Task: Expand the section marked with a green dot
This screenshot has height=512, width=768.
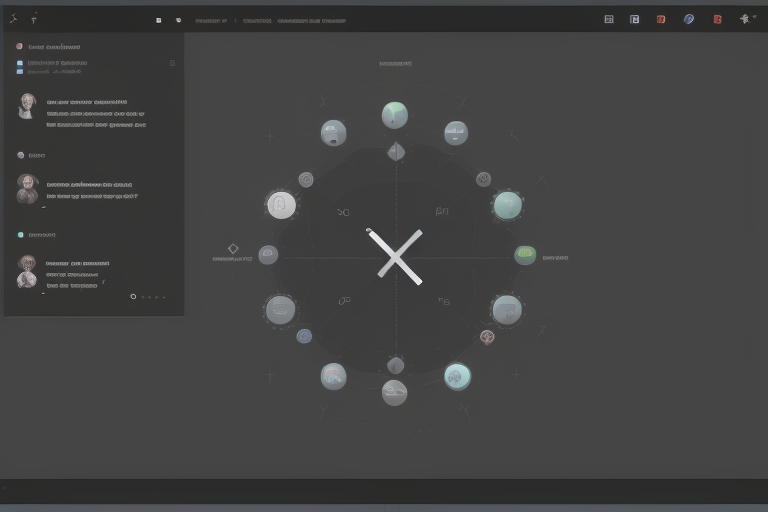Action: coord(20,235)
